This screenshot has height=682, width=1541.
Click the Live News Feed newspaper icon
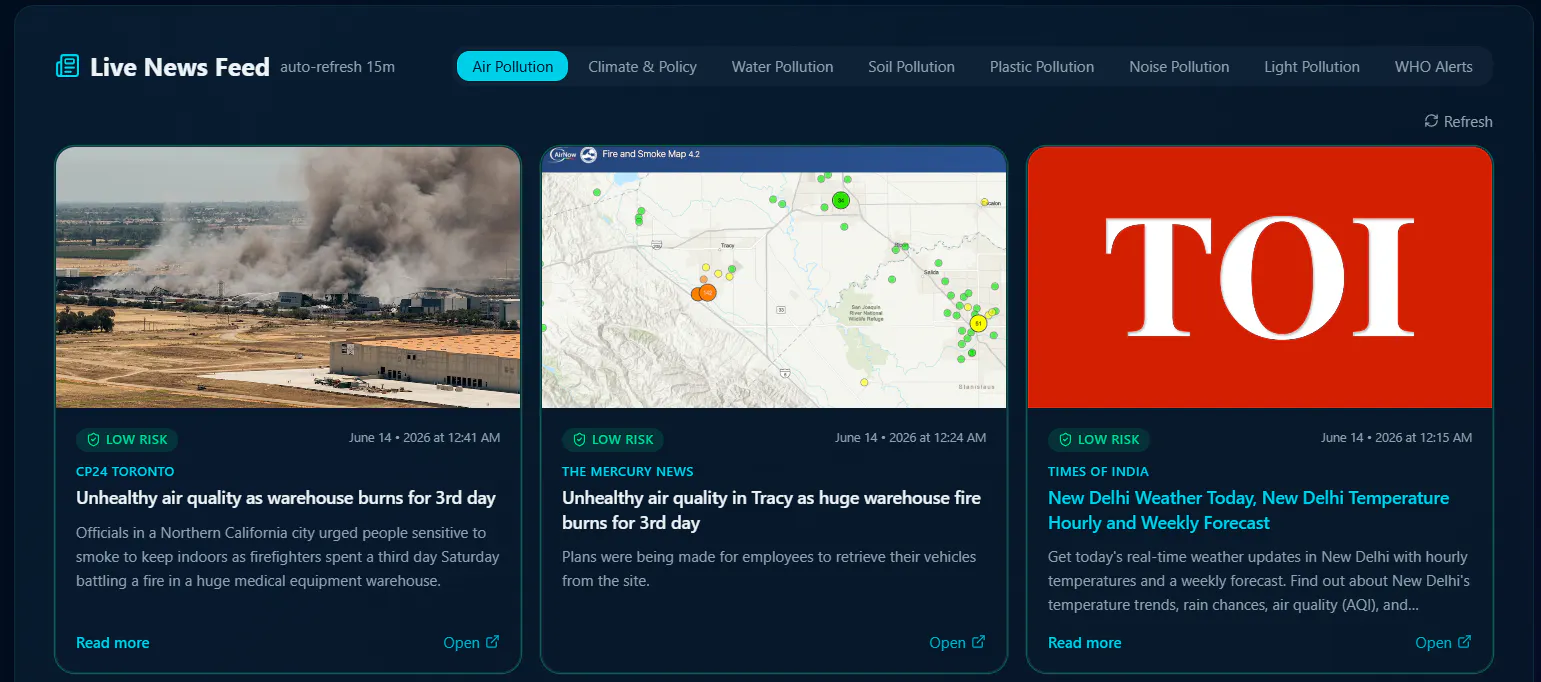(x=68, y=67)
